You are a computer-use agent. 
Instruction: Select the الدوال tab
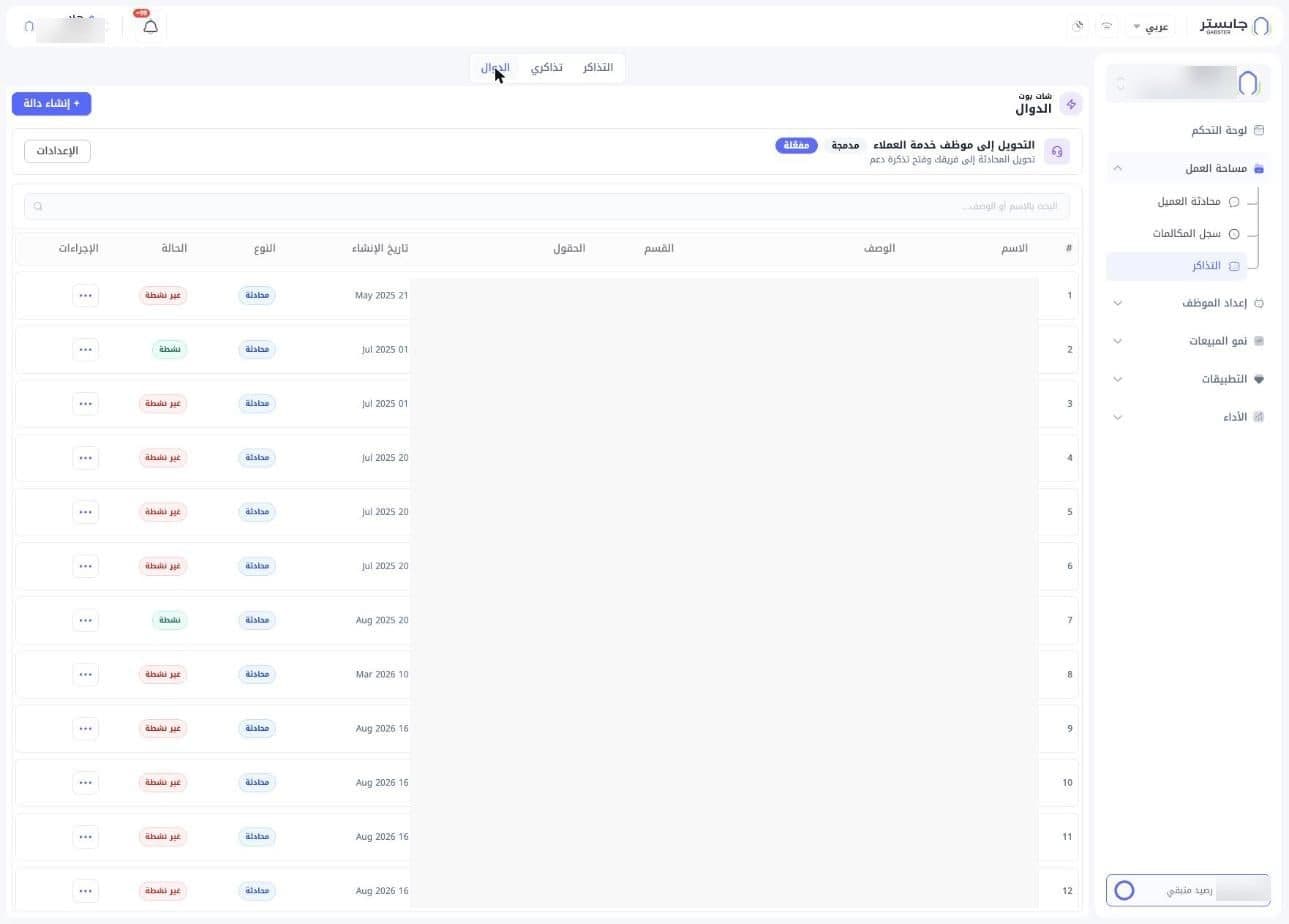(495, 68)
